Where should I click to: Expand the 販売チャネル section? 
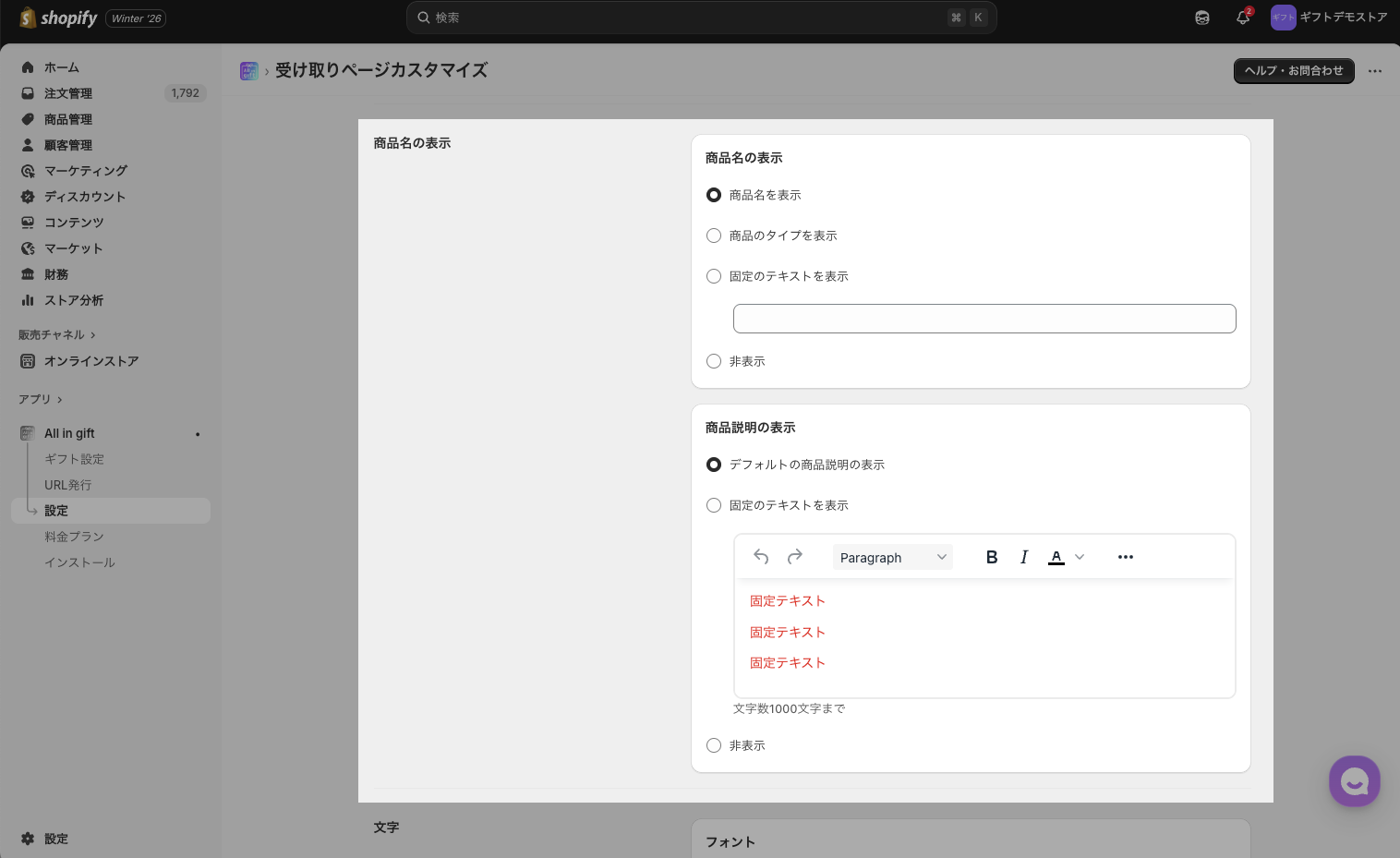[57, 334]
